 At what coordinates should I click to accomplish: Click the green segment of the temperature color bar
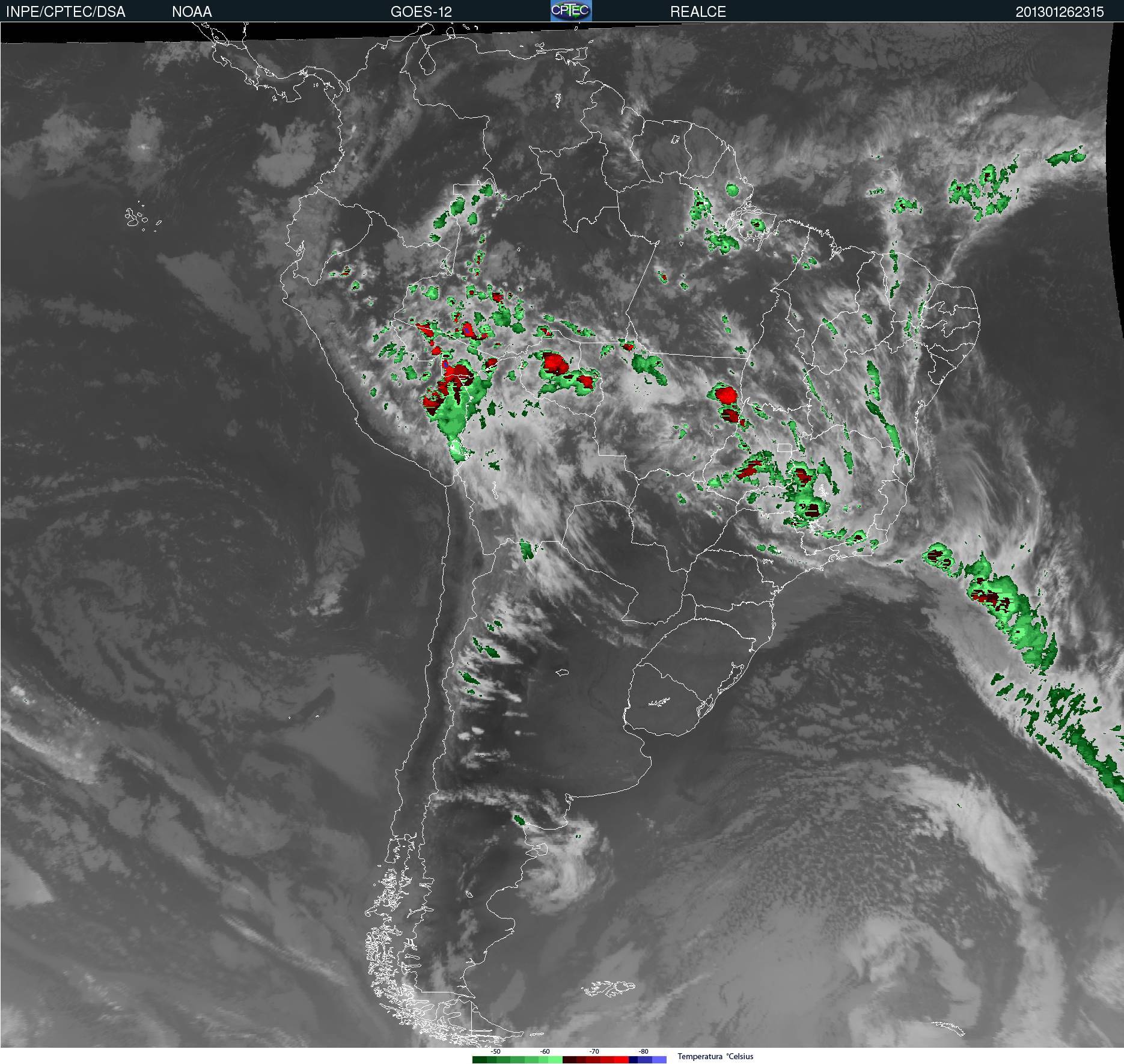click(x=518, y=1060)
